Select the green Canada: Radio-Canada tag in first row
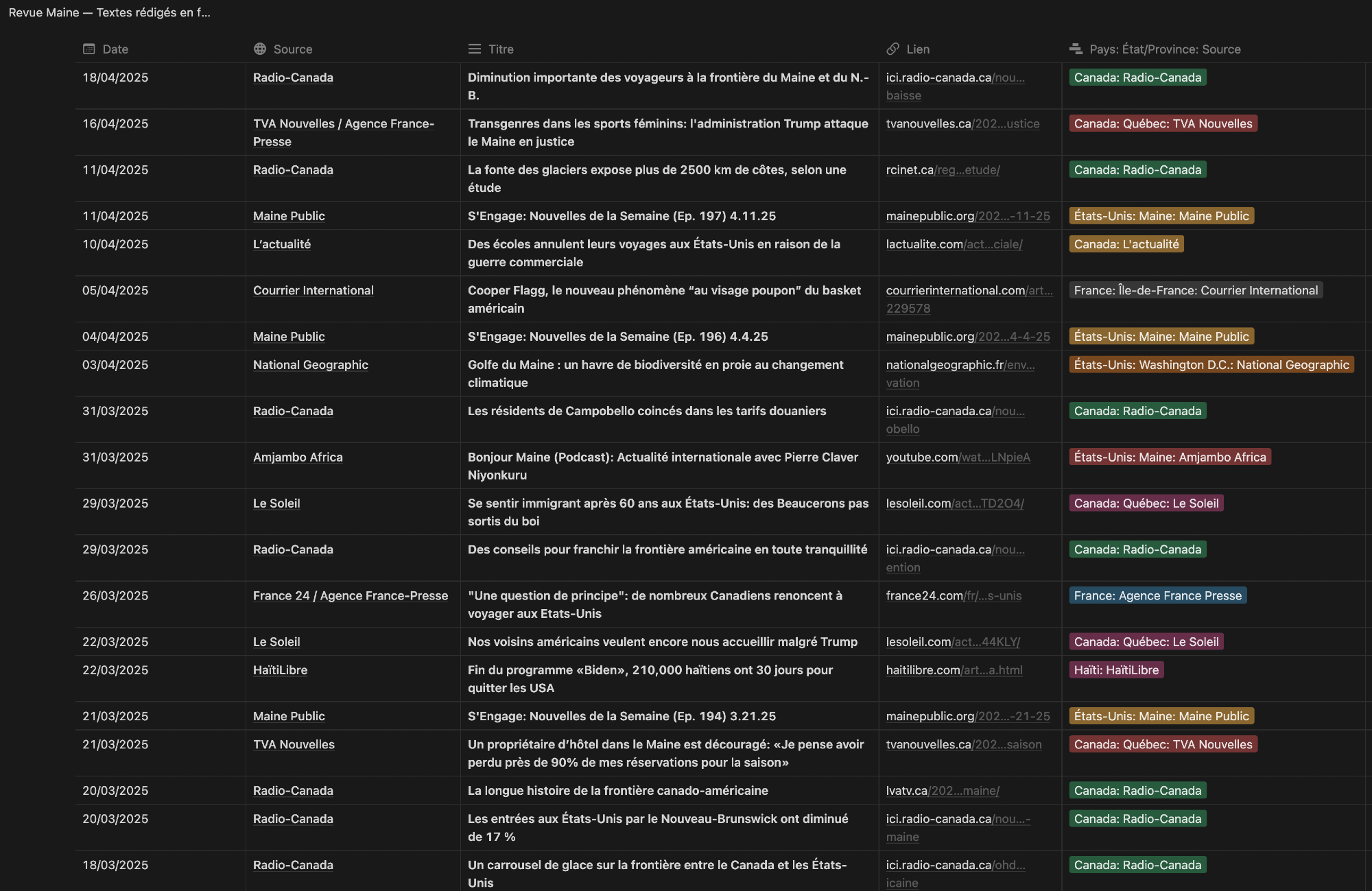 click(1137, 78)
